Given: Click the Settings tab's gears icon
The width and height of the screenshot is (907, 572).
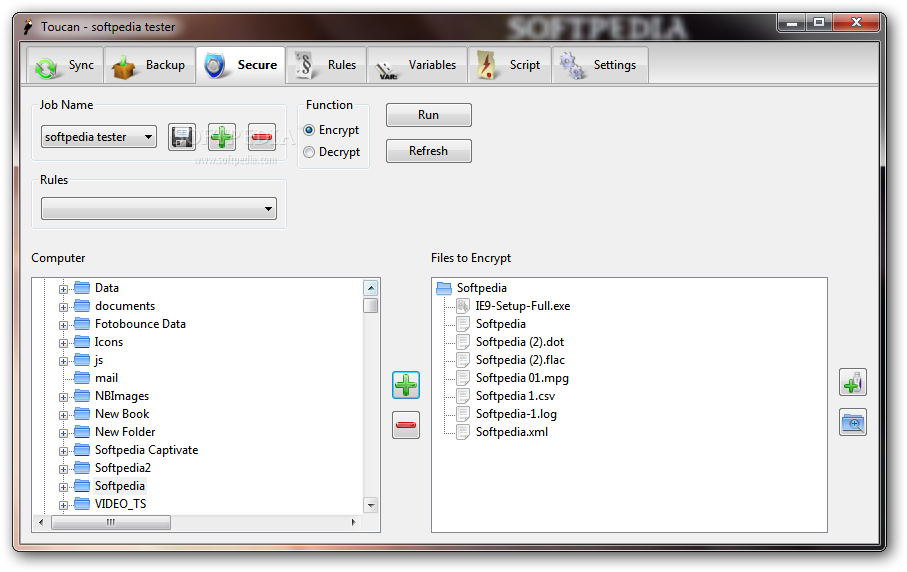Looking at the screenshot, I should tap(571, 65).
